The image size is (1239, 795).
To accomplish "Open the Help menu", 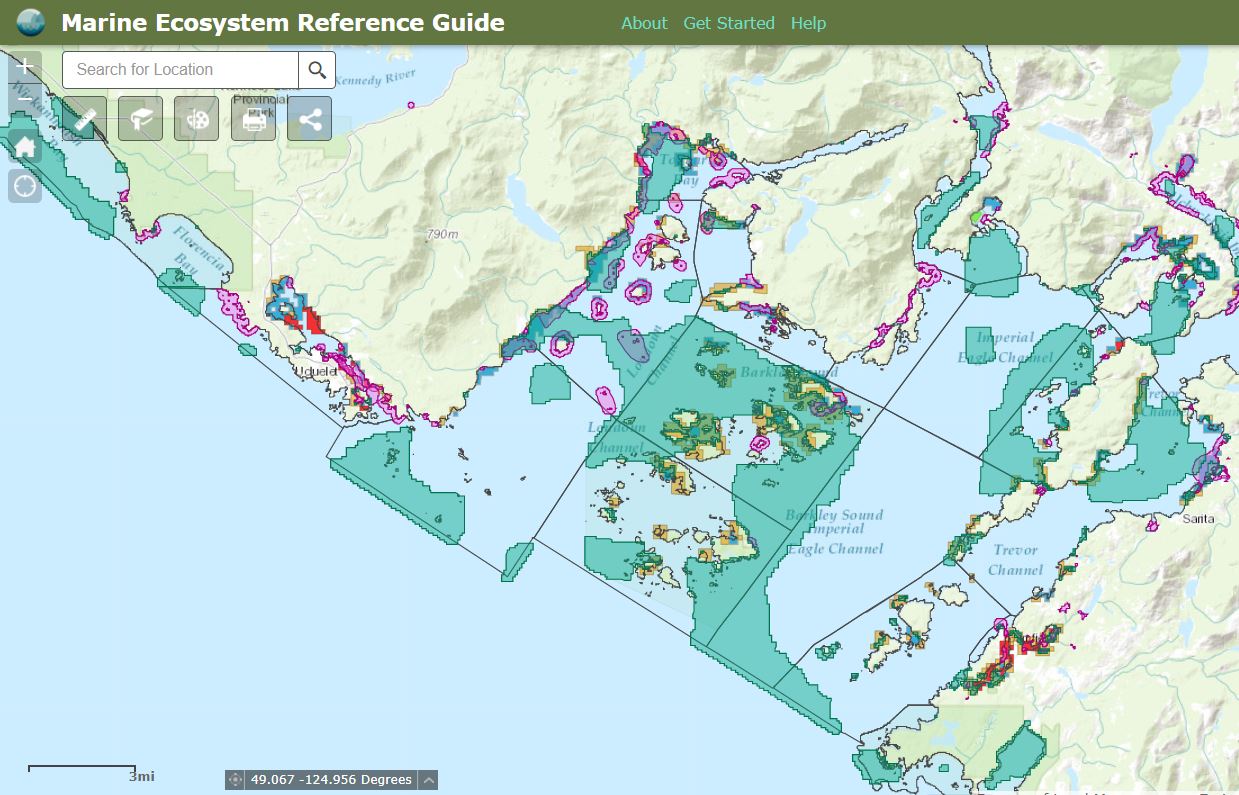I will coord(808,23).
